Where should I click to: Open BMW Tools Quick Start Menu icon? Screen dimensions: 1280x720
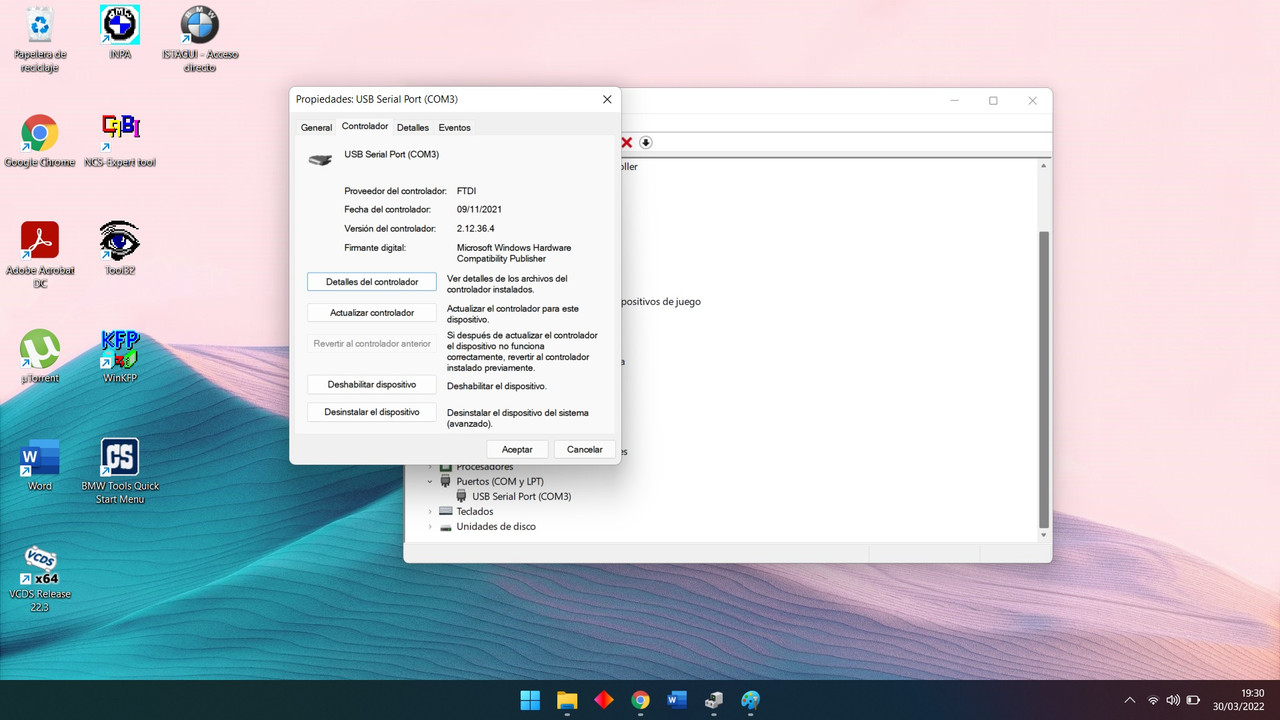[x=120, y=471]
